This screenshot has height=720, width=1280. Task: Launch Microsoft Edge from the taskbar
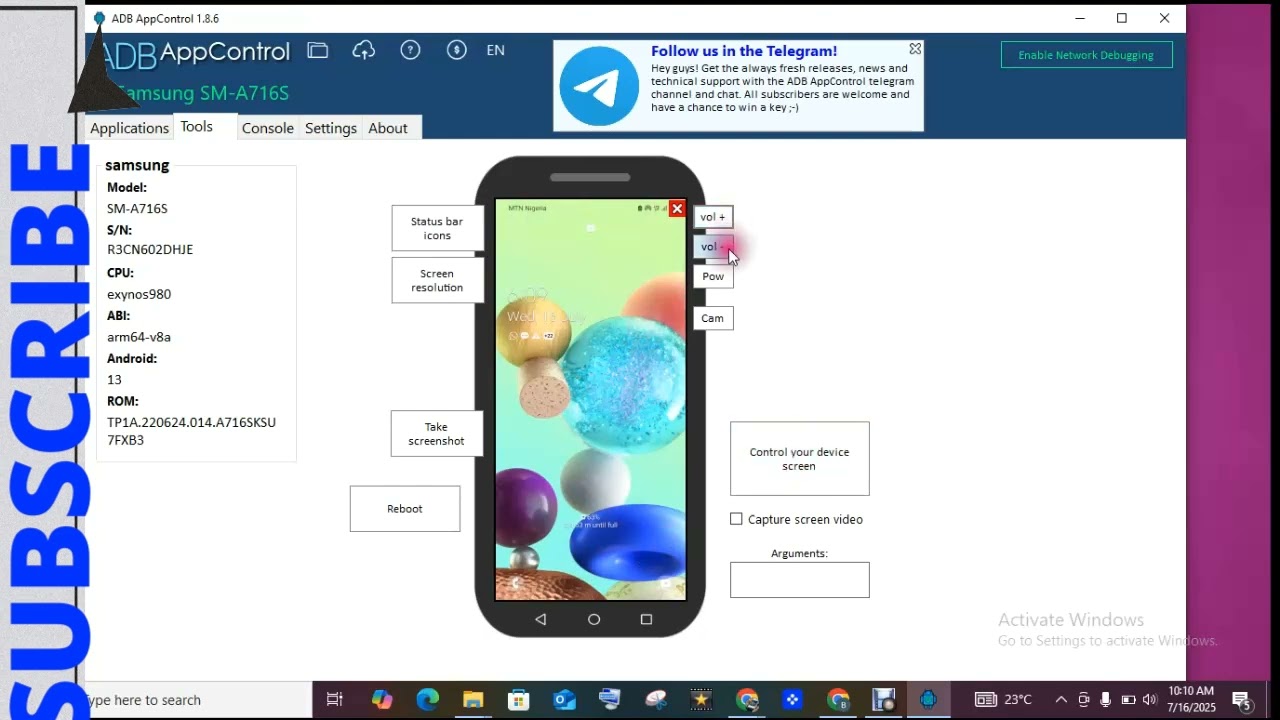click(x=428, y=700)
